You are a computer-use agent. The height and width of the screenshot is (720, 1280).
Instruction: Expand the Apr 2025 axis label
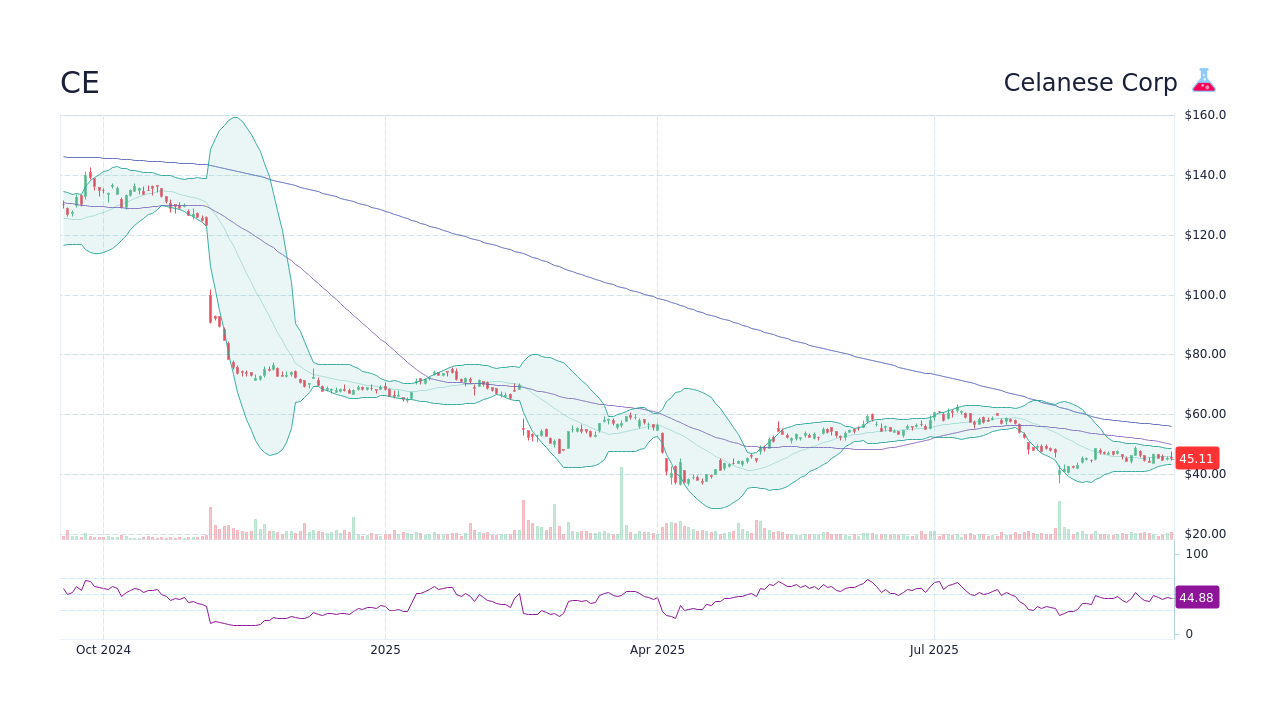click(657, 650)
